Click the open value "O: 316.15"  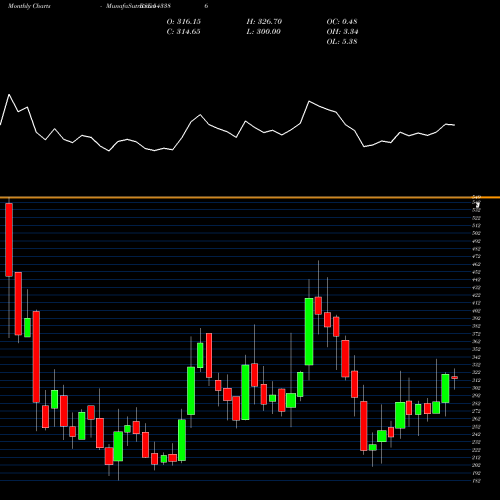tap(184, 22)
